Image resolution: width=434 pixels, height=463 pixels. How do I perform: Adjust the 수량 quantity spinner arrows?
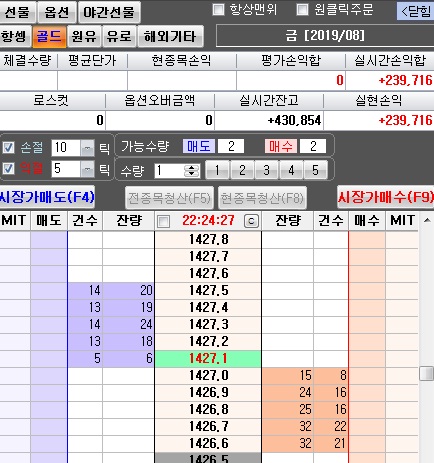[x=192, y=171]
